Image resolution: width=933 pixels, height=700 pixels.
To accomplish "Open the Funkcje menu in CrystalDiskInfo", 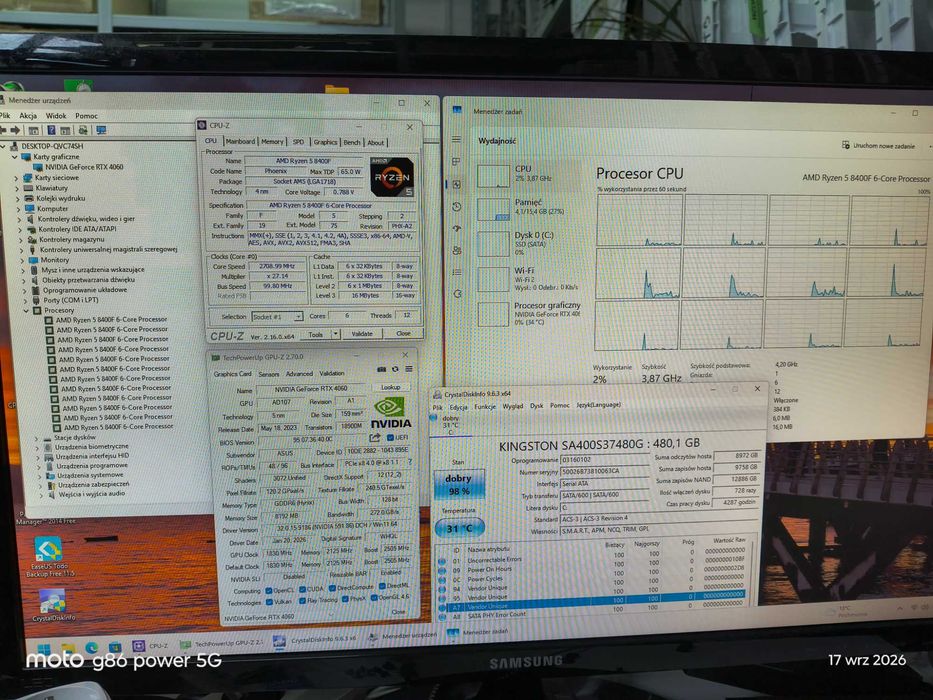I will (x=485, y=407).
